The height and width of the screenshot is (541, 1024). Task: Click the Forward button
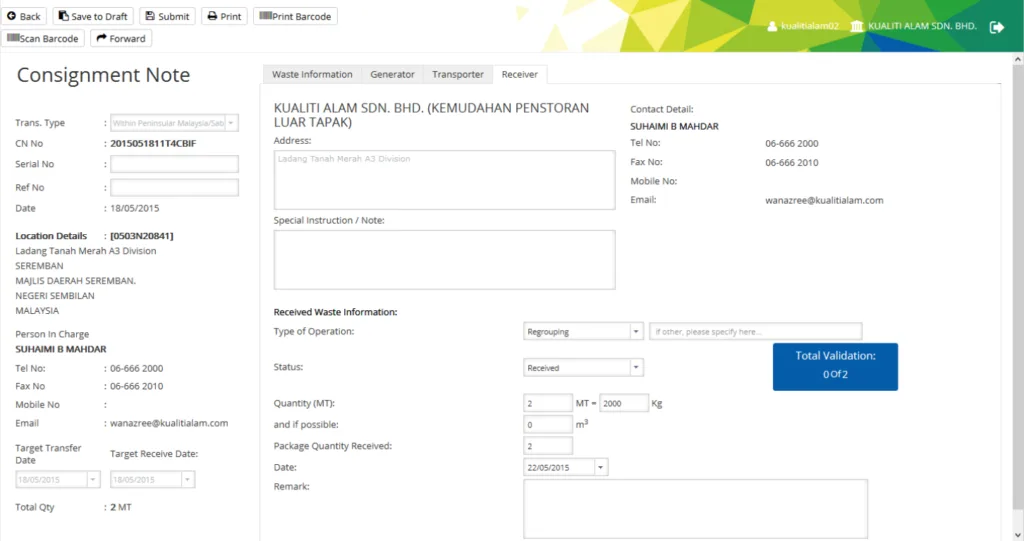point(121,39)
